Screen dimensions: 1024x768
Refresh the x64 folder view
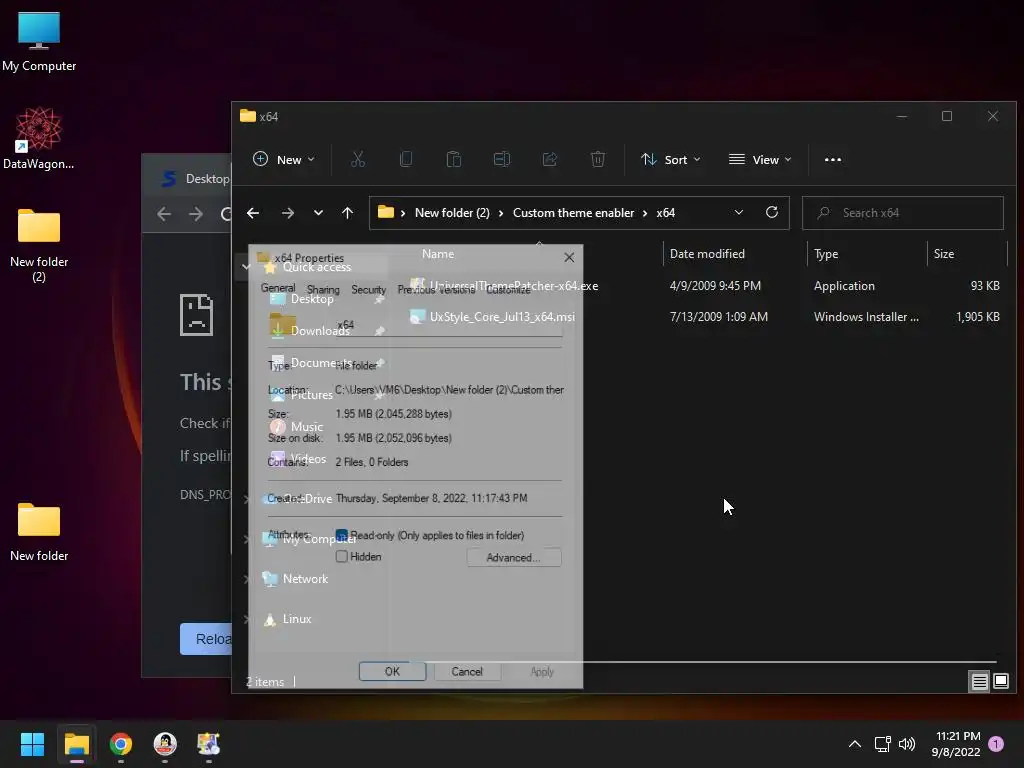(772, 212)
